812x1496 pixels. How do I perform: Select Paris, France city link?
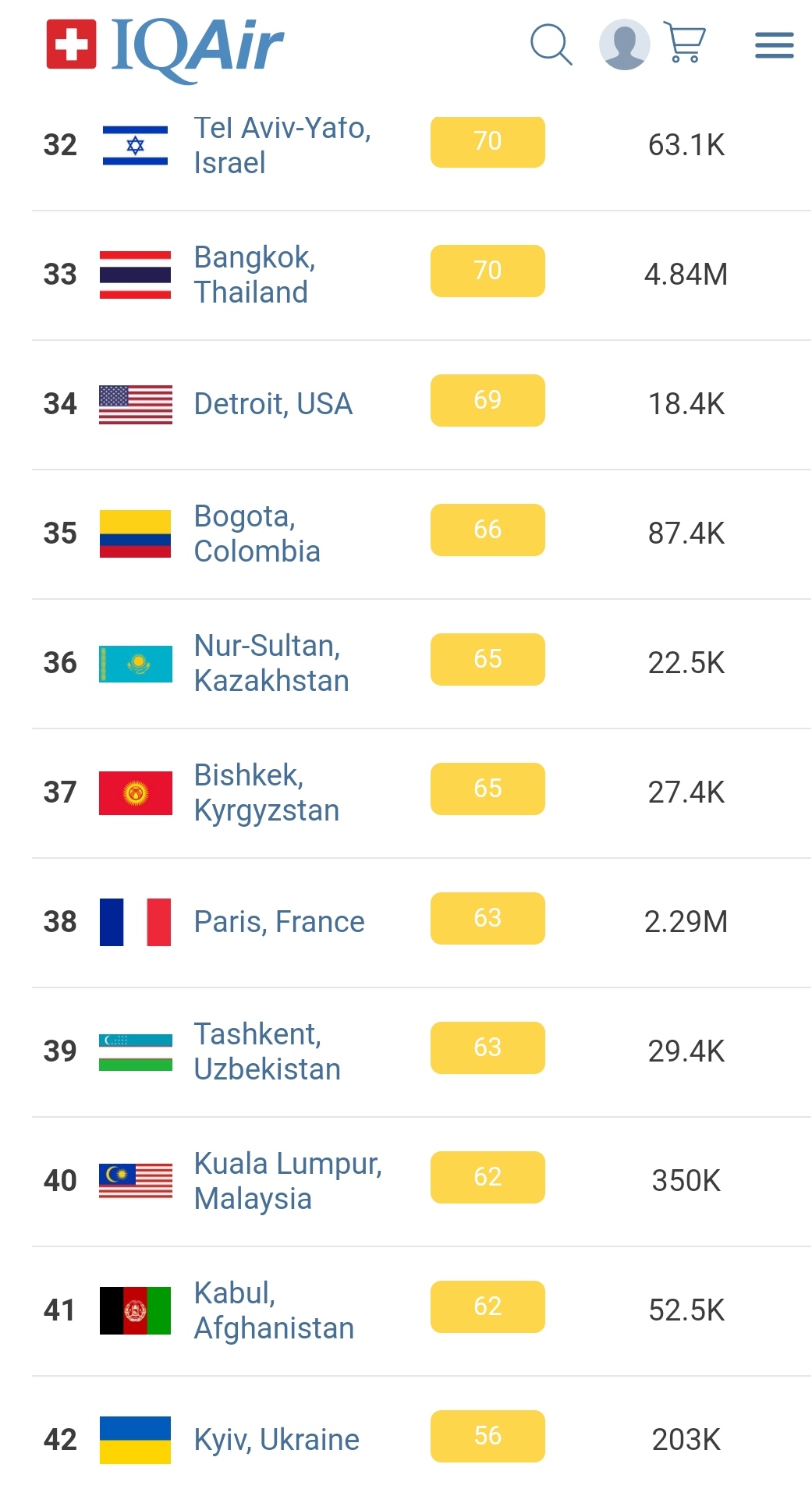[279, 922]
